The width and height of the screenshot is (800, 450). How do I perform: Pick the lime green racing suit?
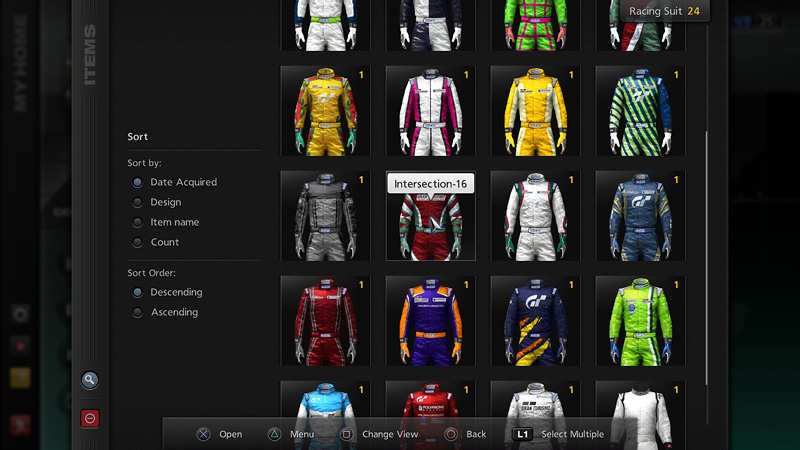coord(640,320)
